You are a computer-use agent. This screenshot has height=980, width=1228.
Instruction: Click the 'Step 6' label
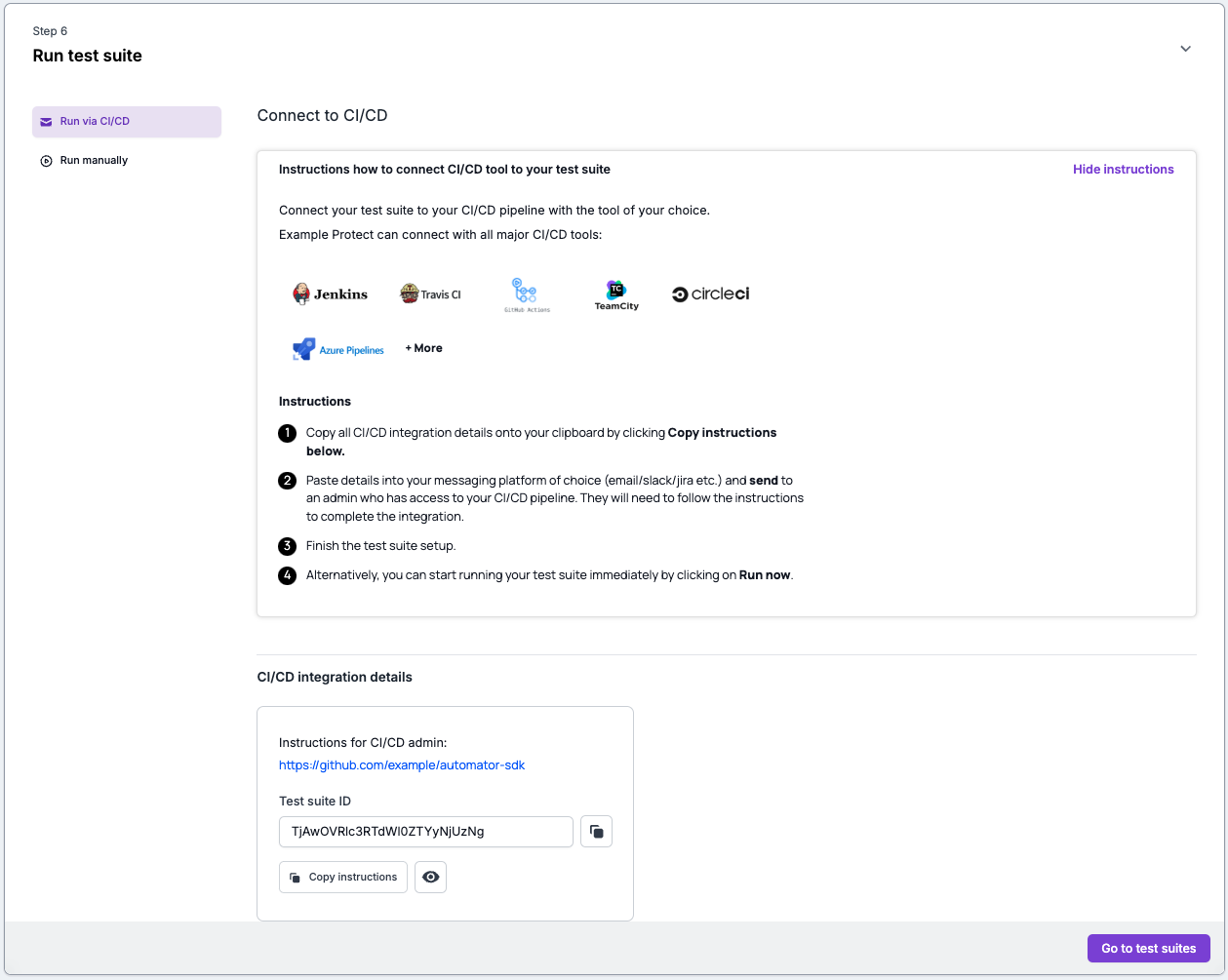50,31
